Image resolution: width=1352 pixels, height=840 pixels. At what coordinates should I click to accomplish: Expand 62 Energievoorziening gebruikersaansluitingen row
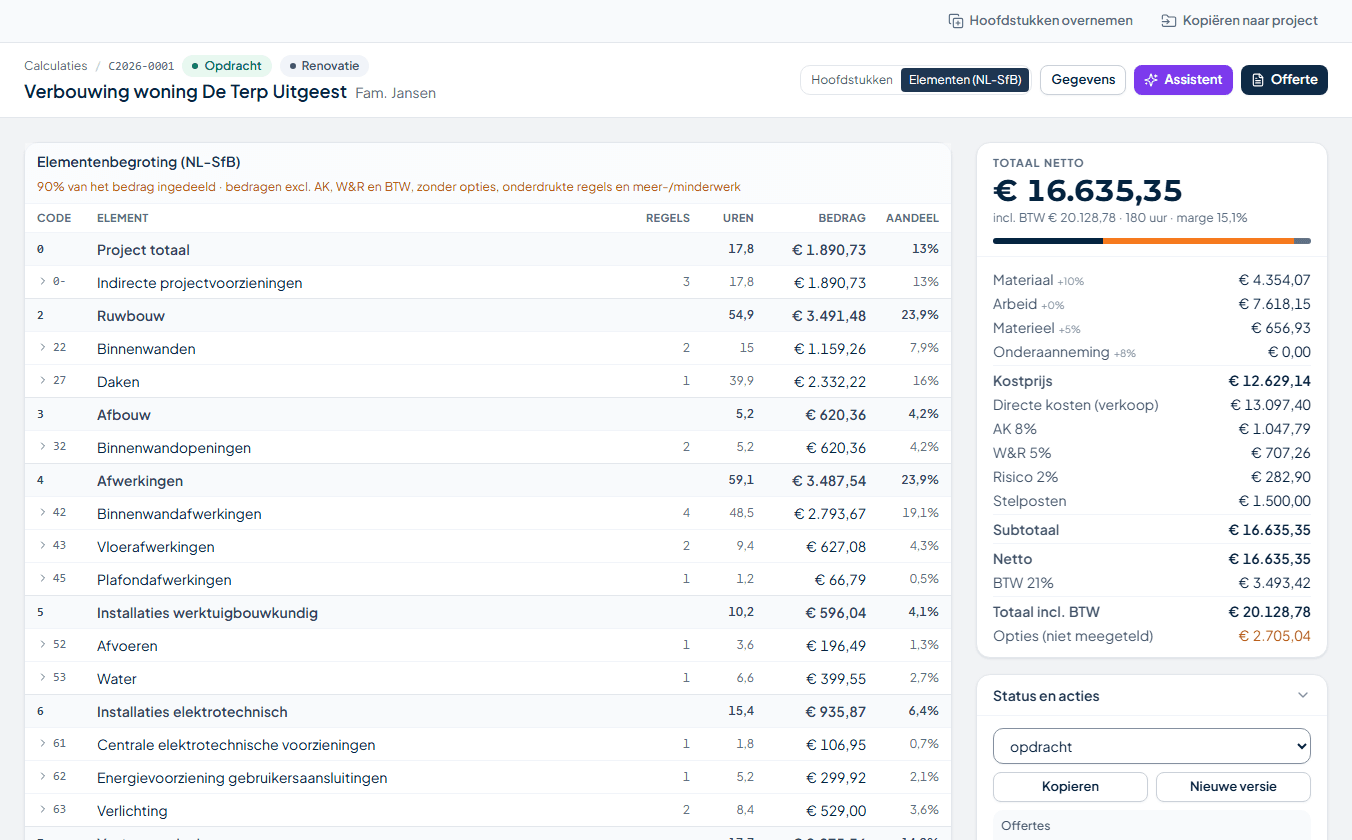pyautogui.click(x=43, y=777)
